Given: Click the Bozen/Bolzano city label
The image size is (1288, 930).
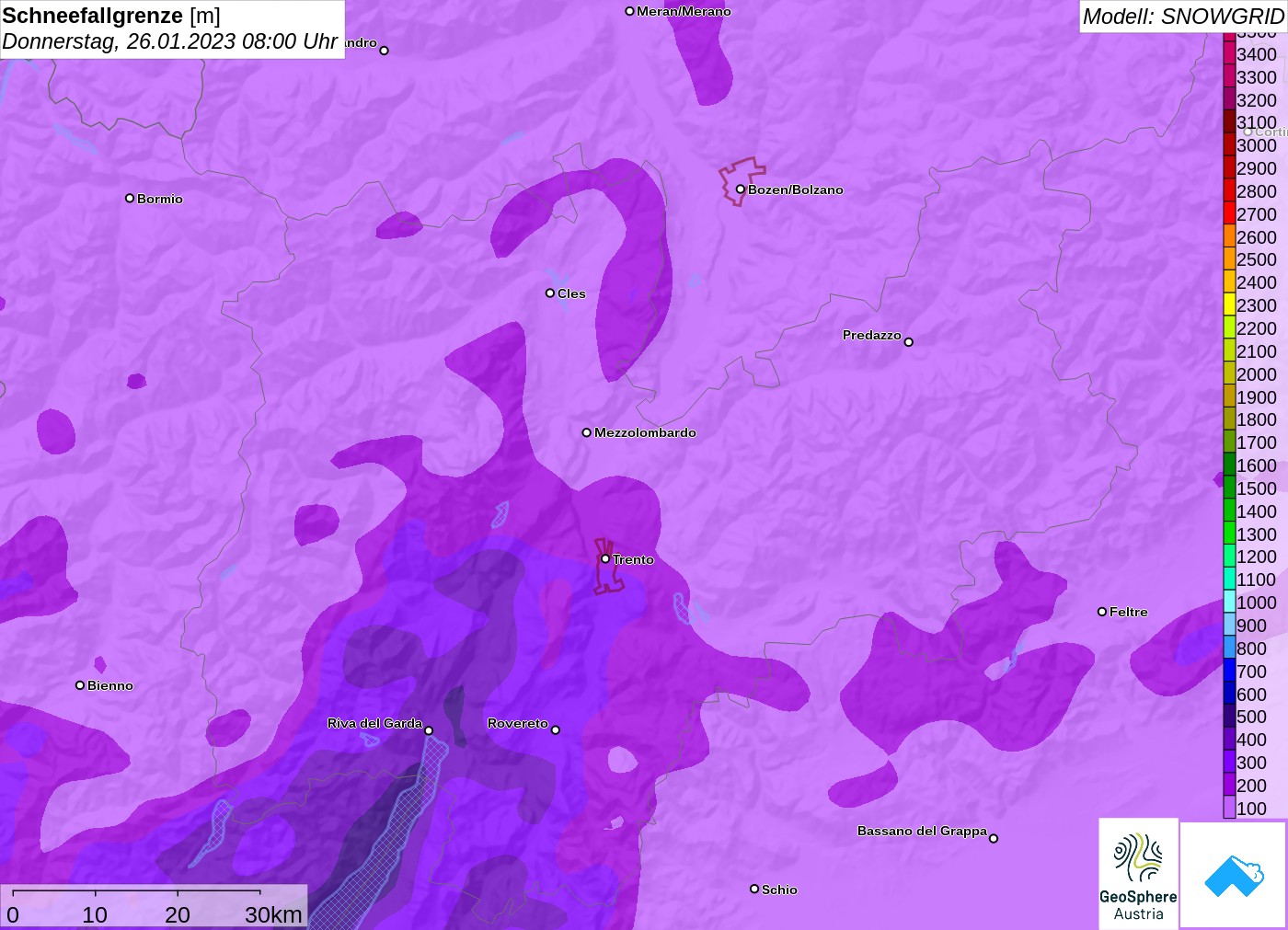Looking at the screenshot, I should (795, 189).
